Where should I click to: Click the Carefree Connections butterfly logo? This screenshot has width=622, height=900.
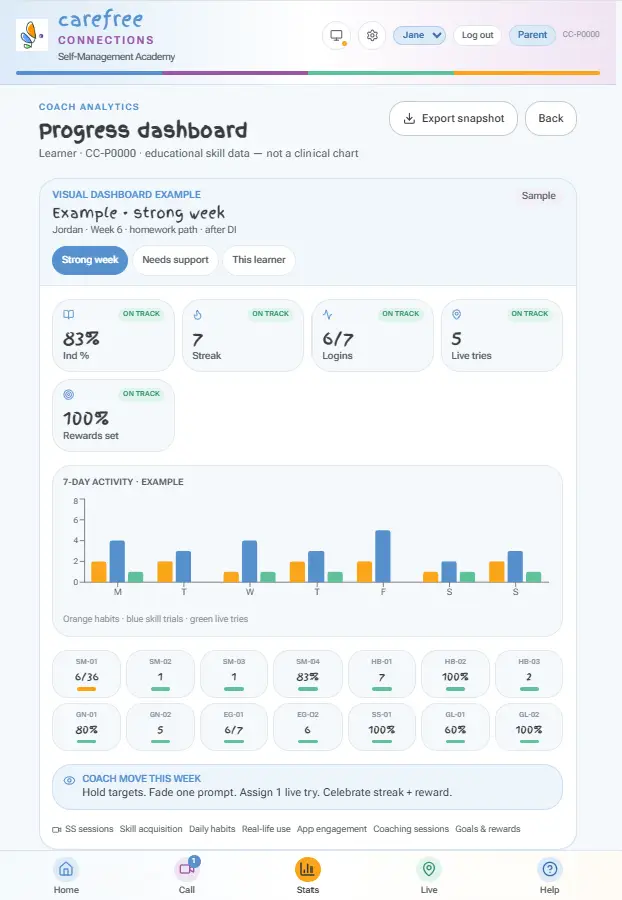point(32,35)
